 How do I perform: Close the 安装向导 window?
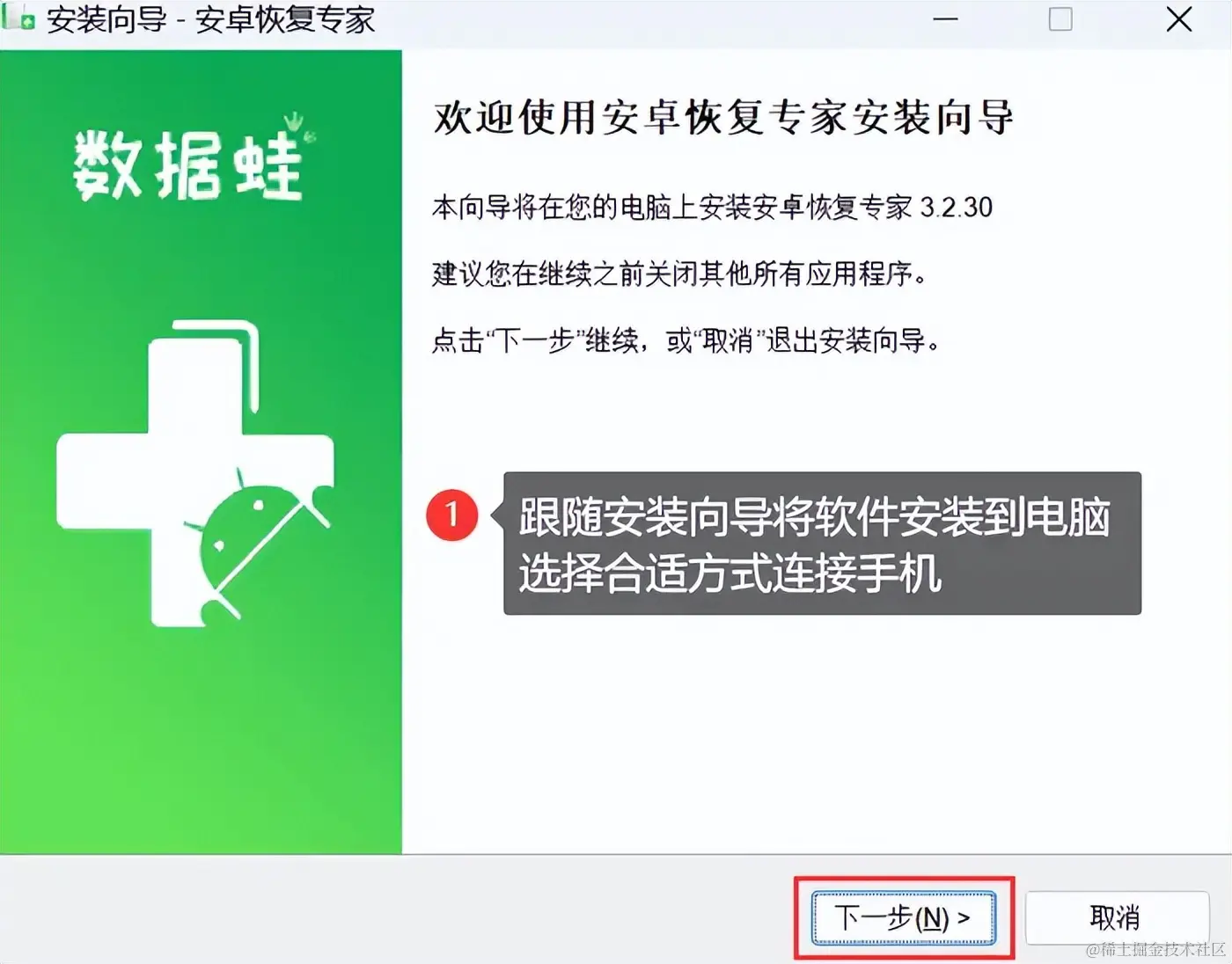pyautogui.click(x=1179, y=18)
